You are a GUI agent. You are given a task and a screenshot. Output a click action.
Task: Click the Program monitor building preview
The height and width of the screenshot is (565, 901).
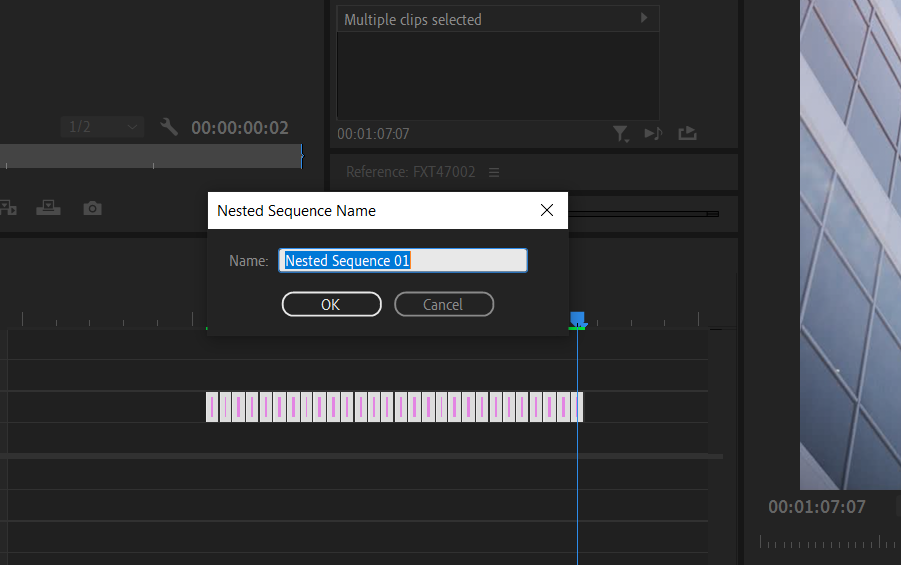click(850, 244)
